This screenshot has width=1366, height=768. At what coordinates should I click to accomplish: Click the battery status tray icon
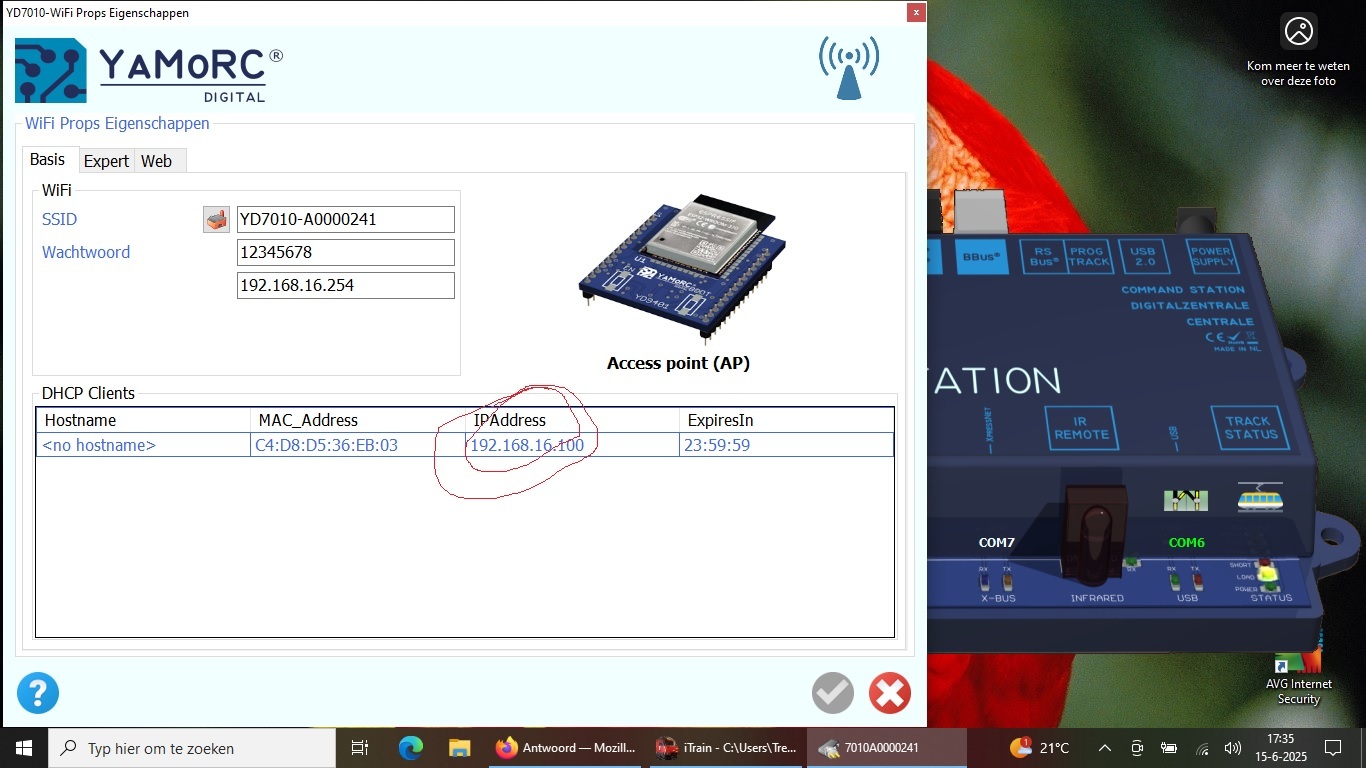[x=1169, y=748]
